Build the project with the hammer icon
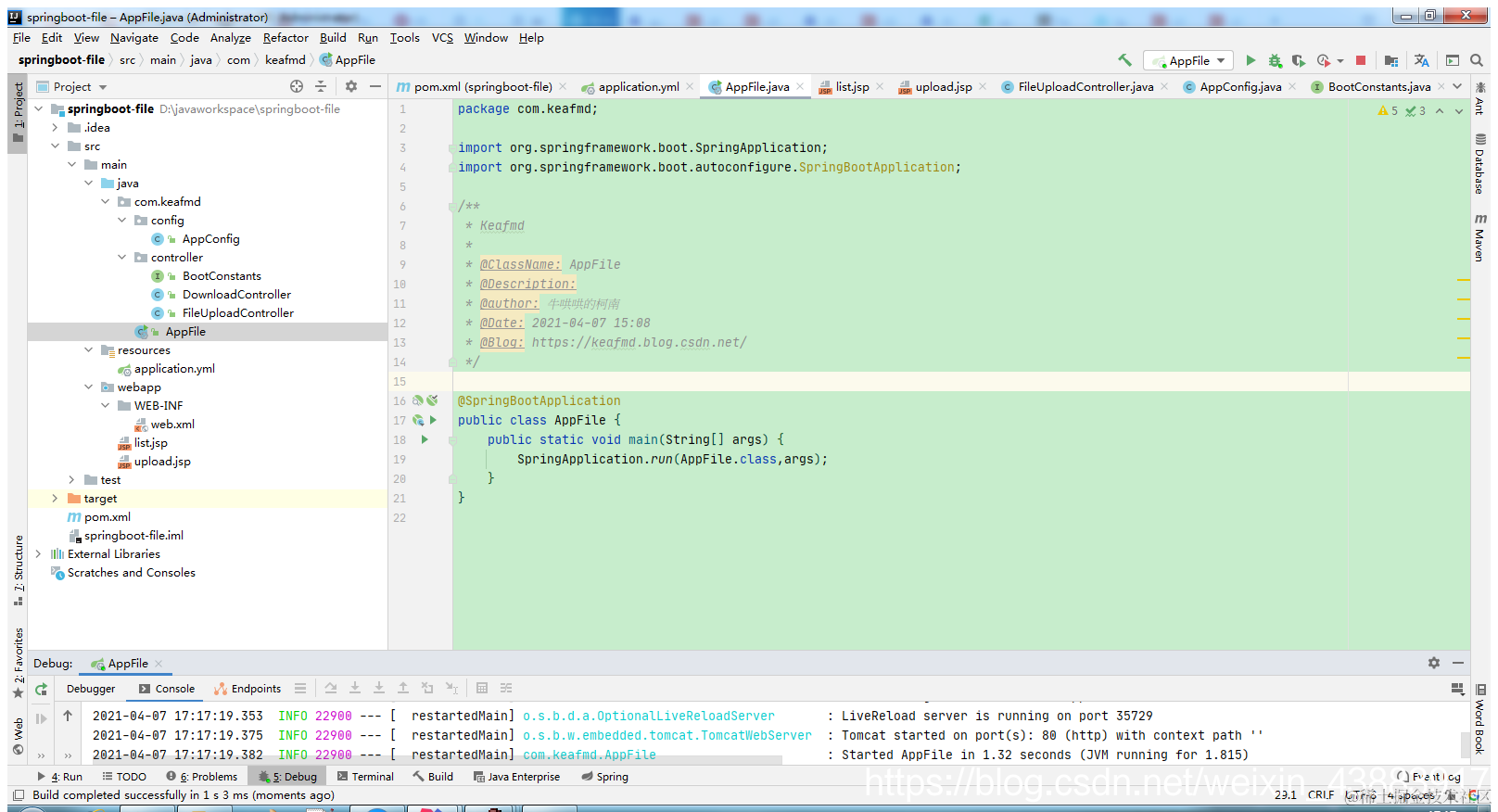1498x812 pixels. click(x=1124, y=60)
